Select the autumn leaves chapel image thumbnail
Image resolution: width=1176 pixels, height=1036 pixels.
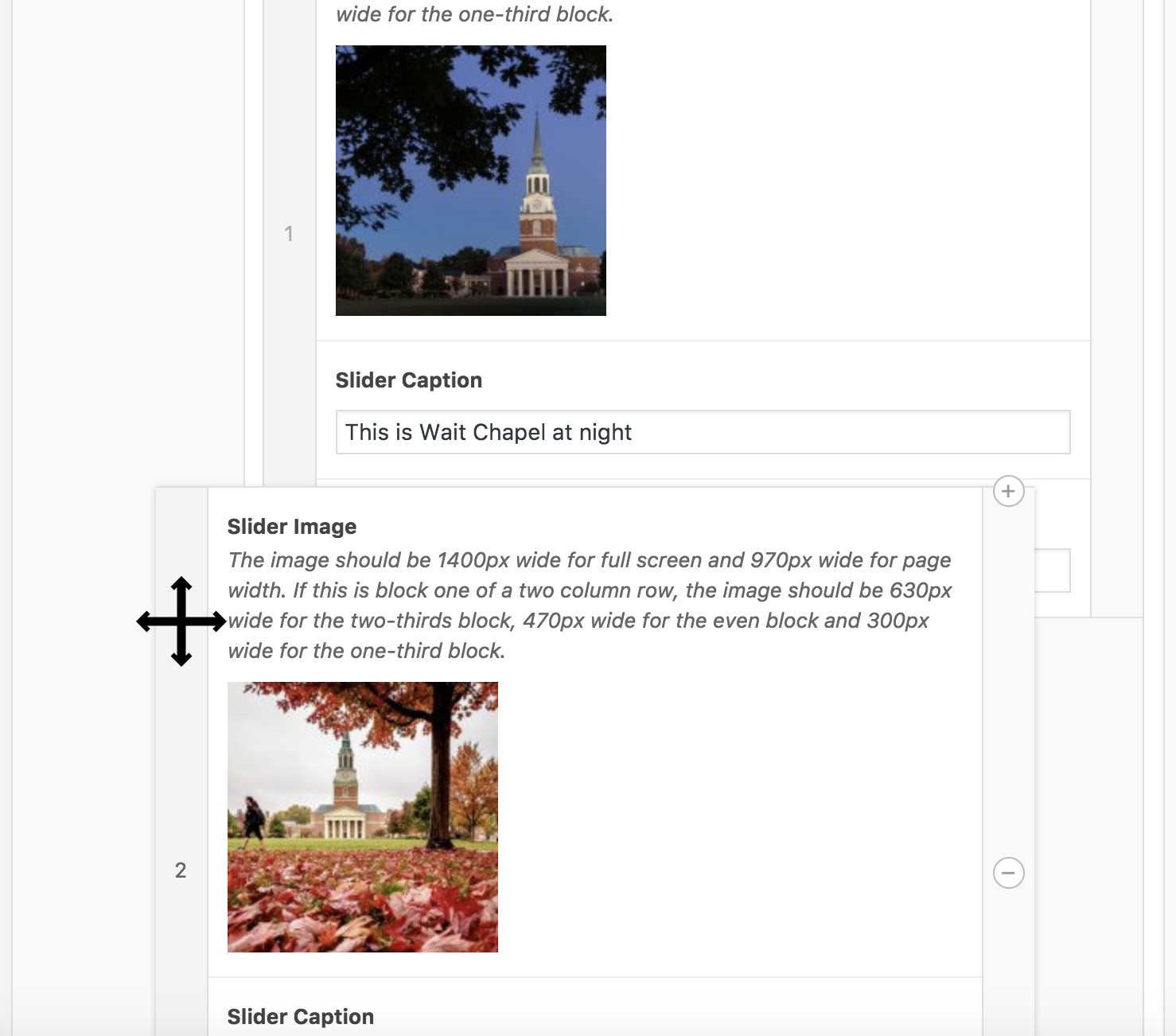[363, 817]
